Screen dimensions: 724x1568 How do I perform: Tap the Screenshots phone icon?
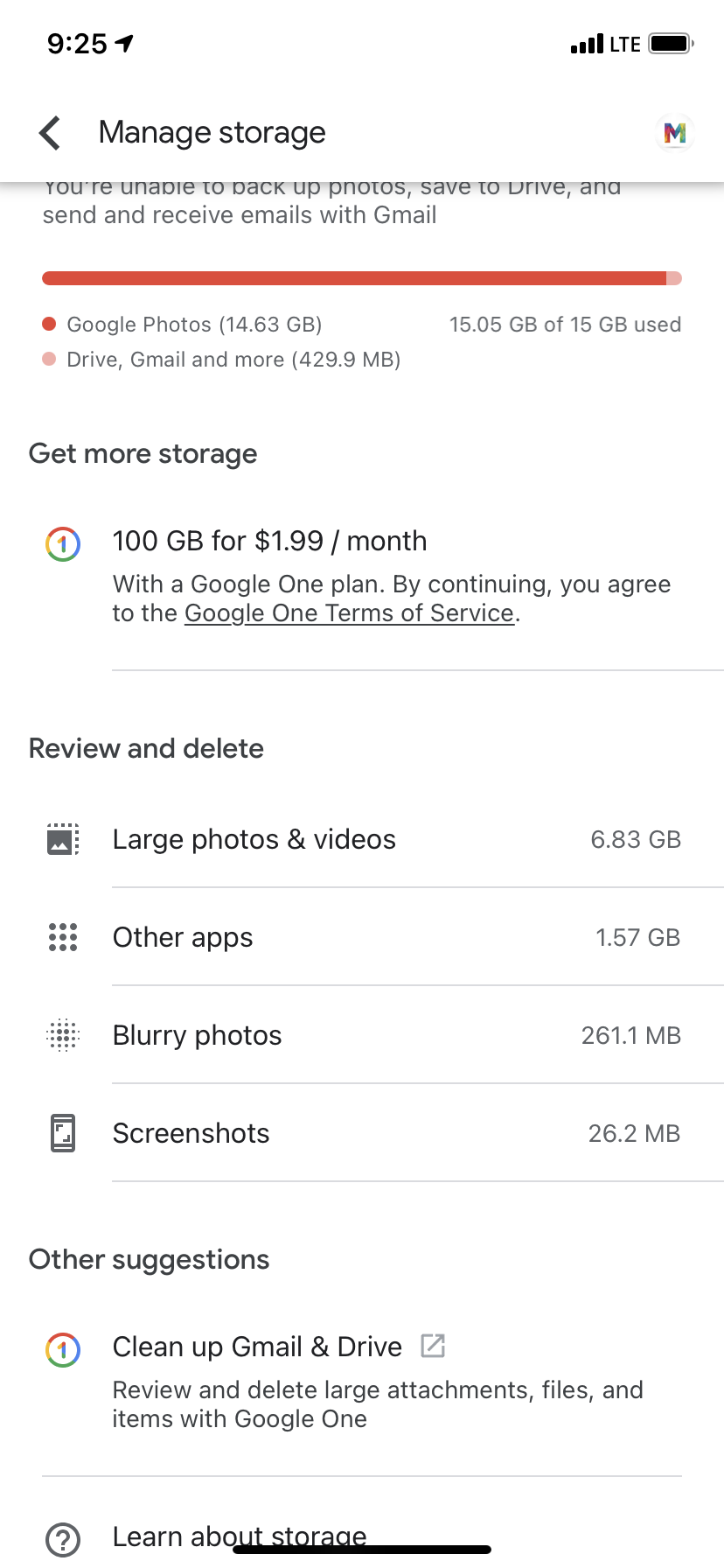pos(63,1133)
